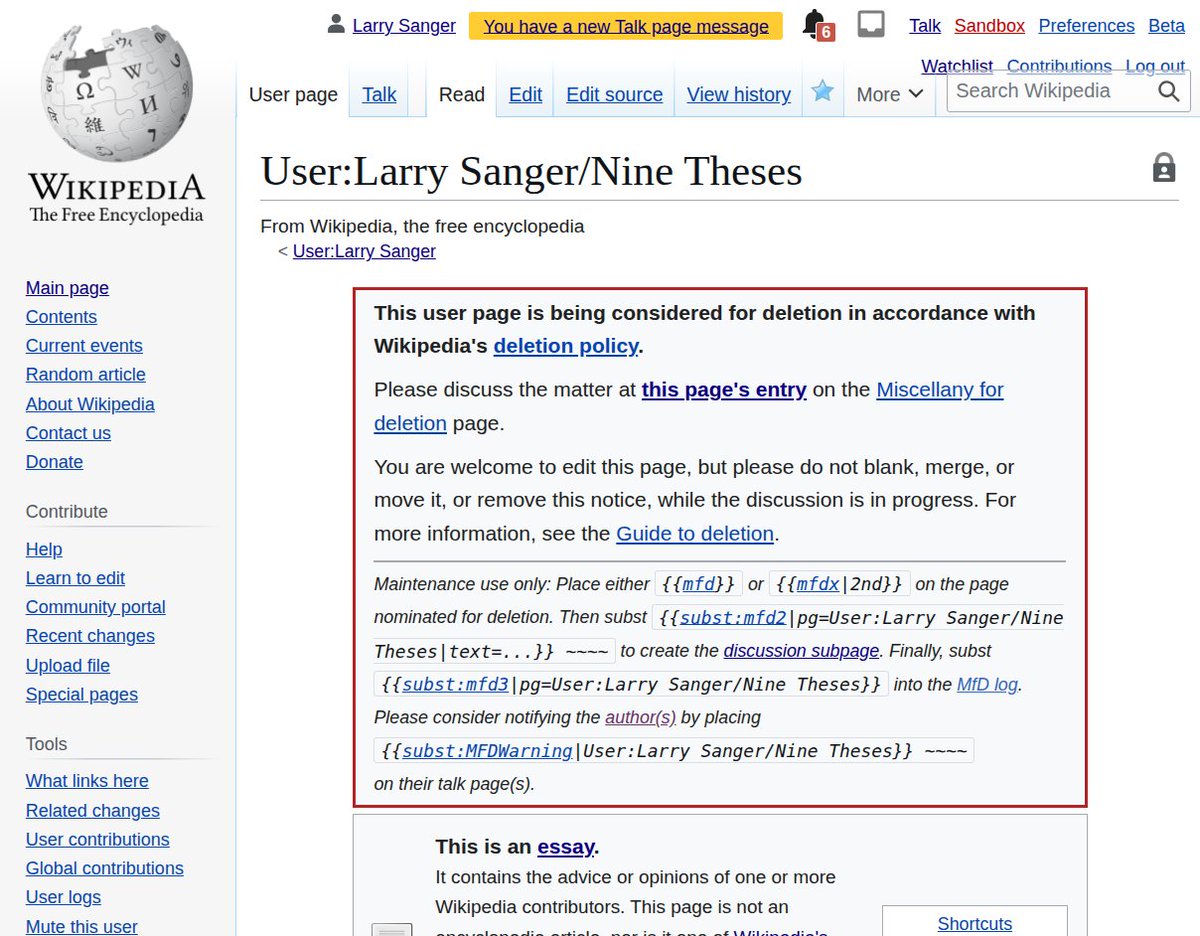
Task: Open the mfdx template link
Action: pyautogui.click(x=818, y=584)
